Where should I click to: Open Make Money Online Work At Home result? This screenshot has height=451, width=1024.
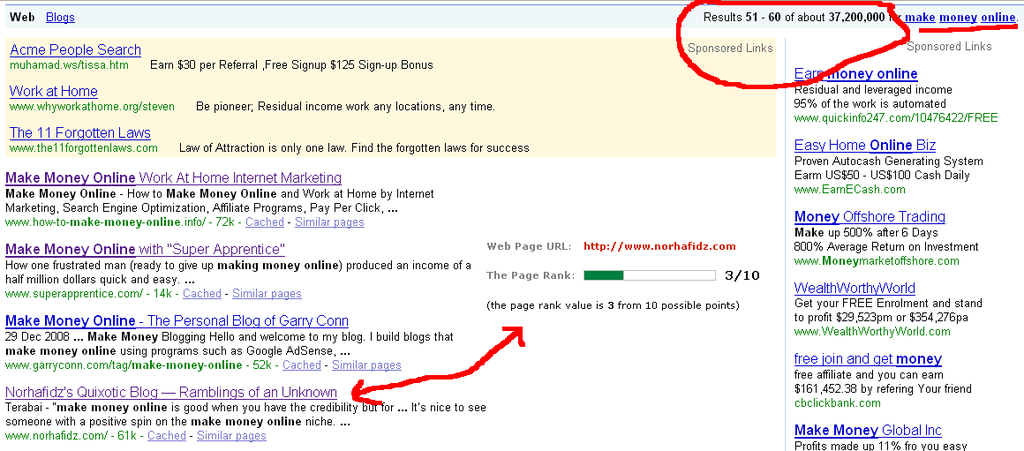point(173,178)
